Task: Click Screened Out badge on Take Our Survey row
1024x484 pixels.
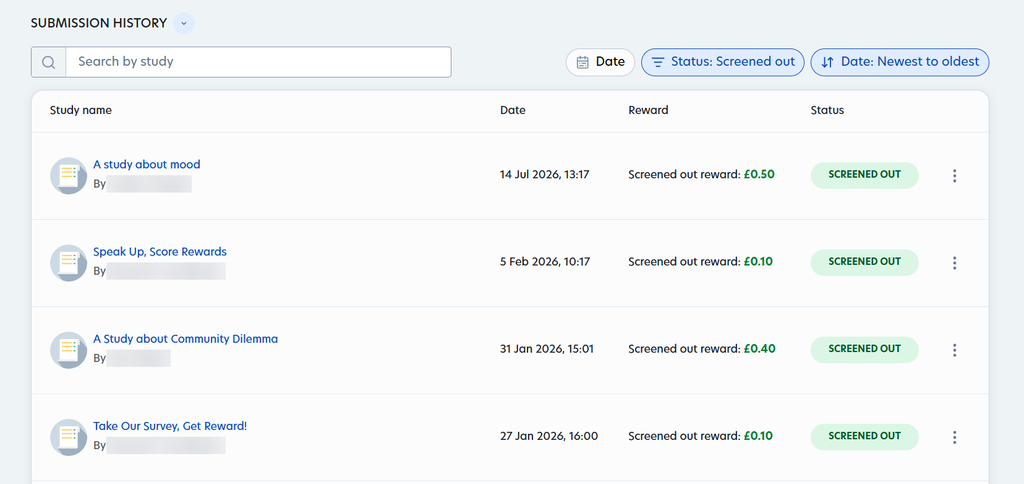Action: pyautogui.click(x=865, y=436)
